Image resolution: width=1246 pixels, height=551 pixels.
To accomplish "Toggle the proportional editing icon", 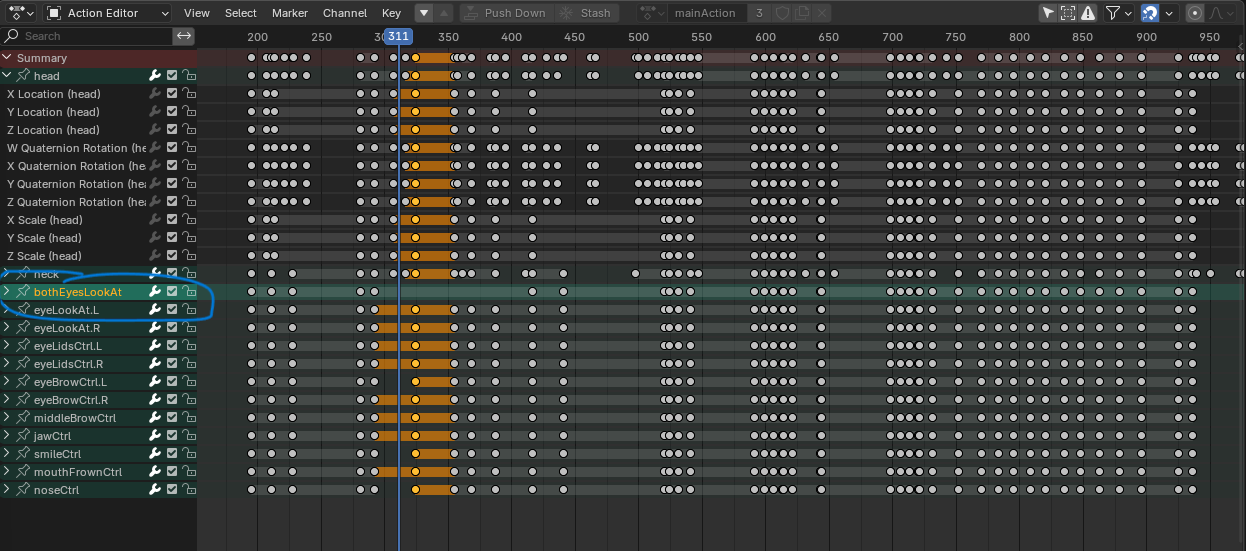I will point(1195,13).
